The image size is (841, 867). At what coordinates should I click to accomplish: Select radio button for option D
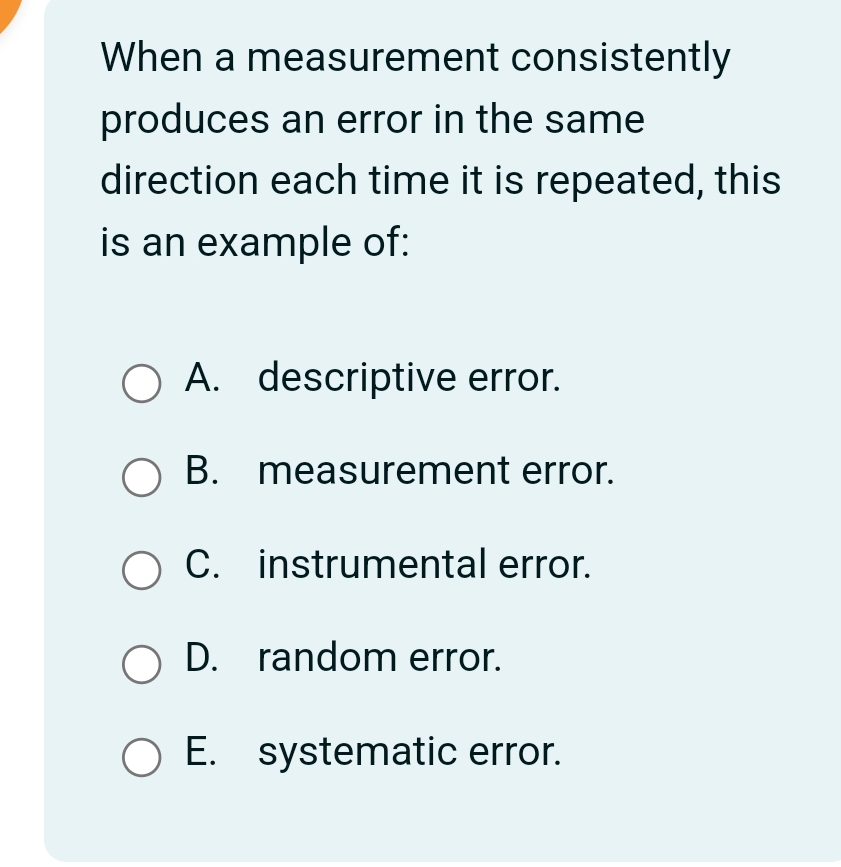[141, 663]
